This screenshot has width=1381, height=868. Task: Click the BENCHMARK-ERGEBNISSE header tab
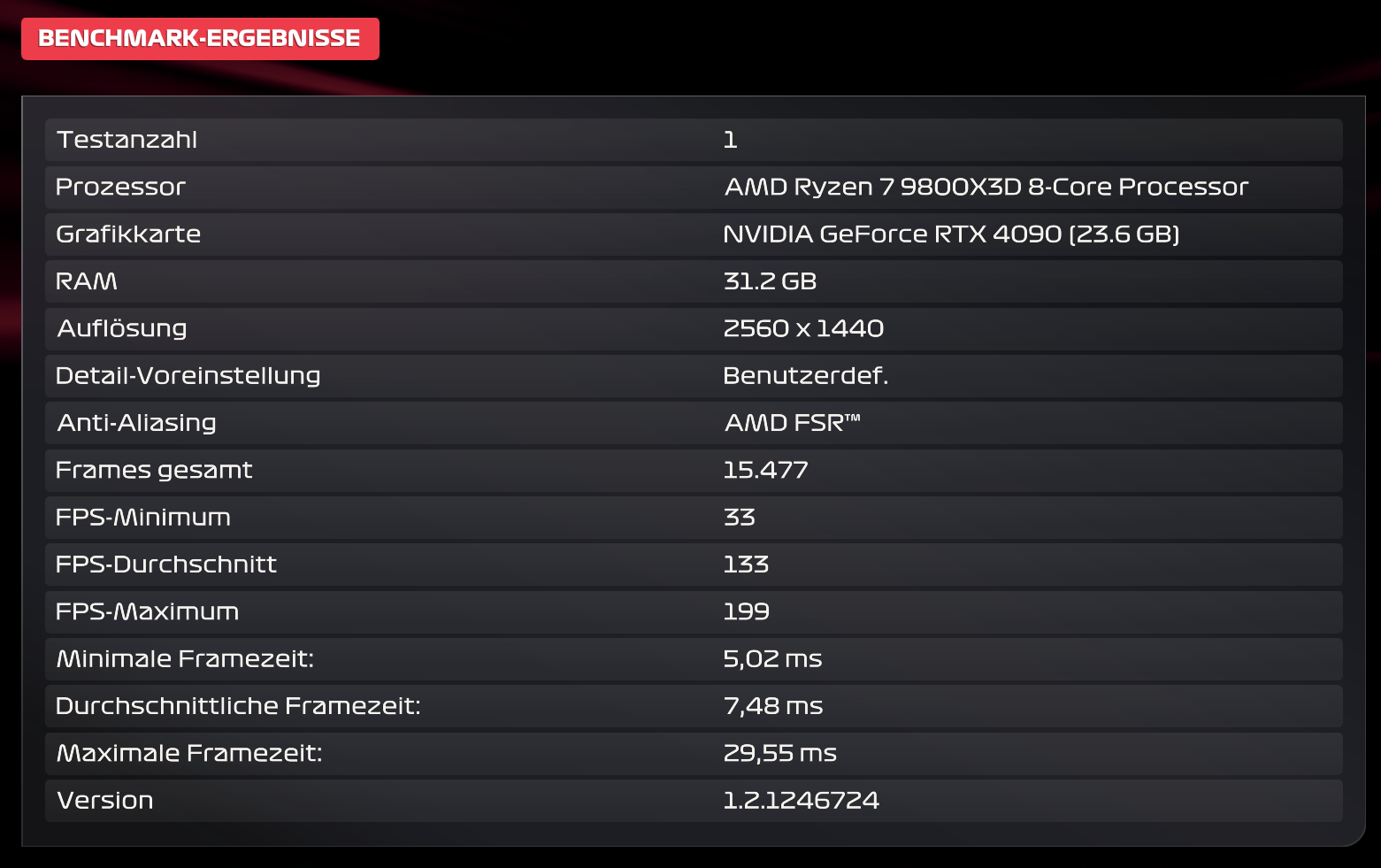[200, 39]
